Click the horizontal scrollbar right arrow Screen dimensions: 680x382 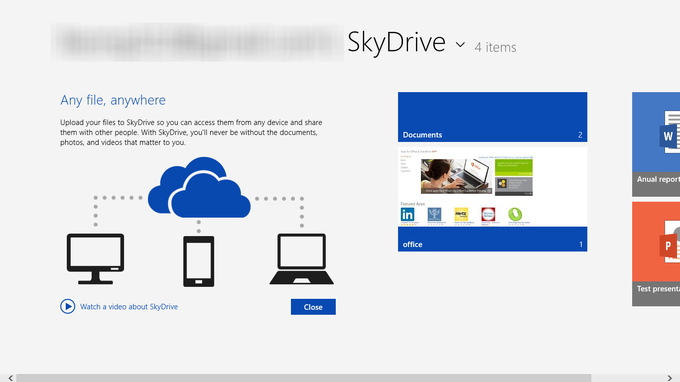[x=670, y=378]
